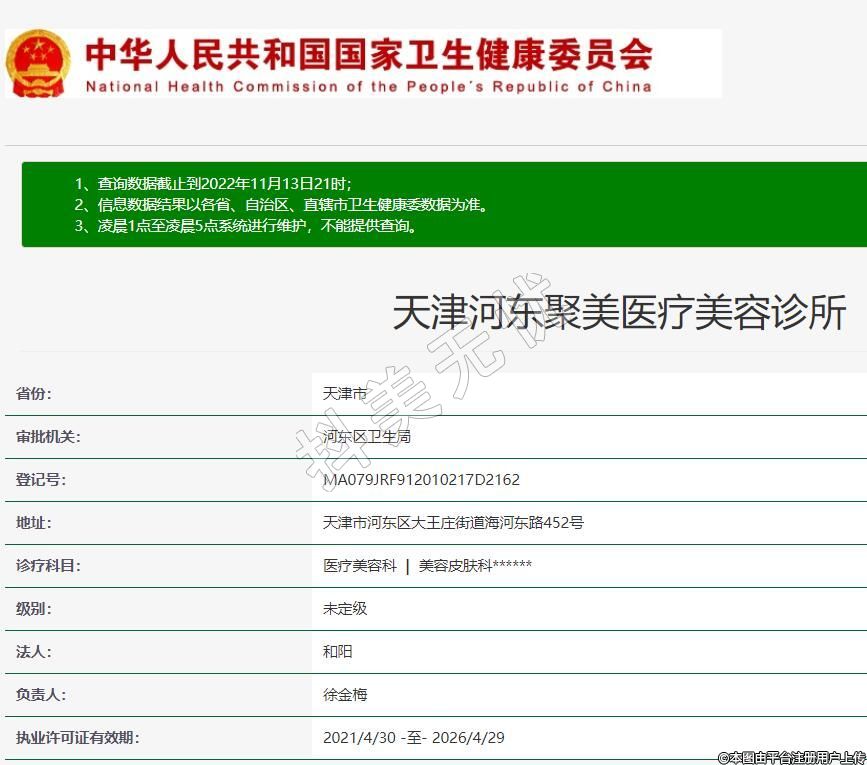Click the 医疗美容科 department text
This screenshot has width=867, height=765.
[360, 566]
